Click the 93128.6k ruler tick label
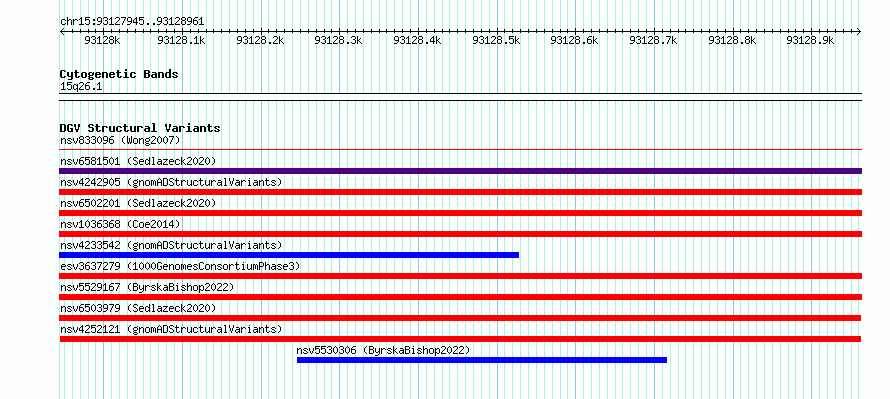 click(574, 40)
